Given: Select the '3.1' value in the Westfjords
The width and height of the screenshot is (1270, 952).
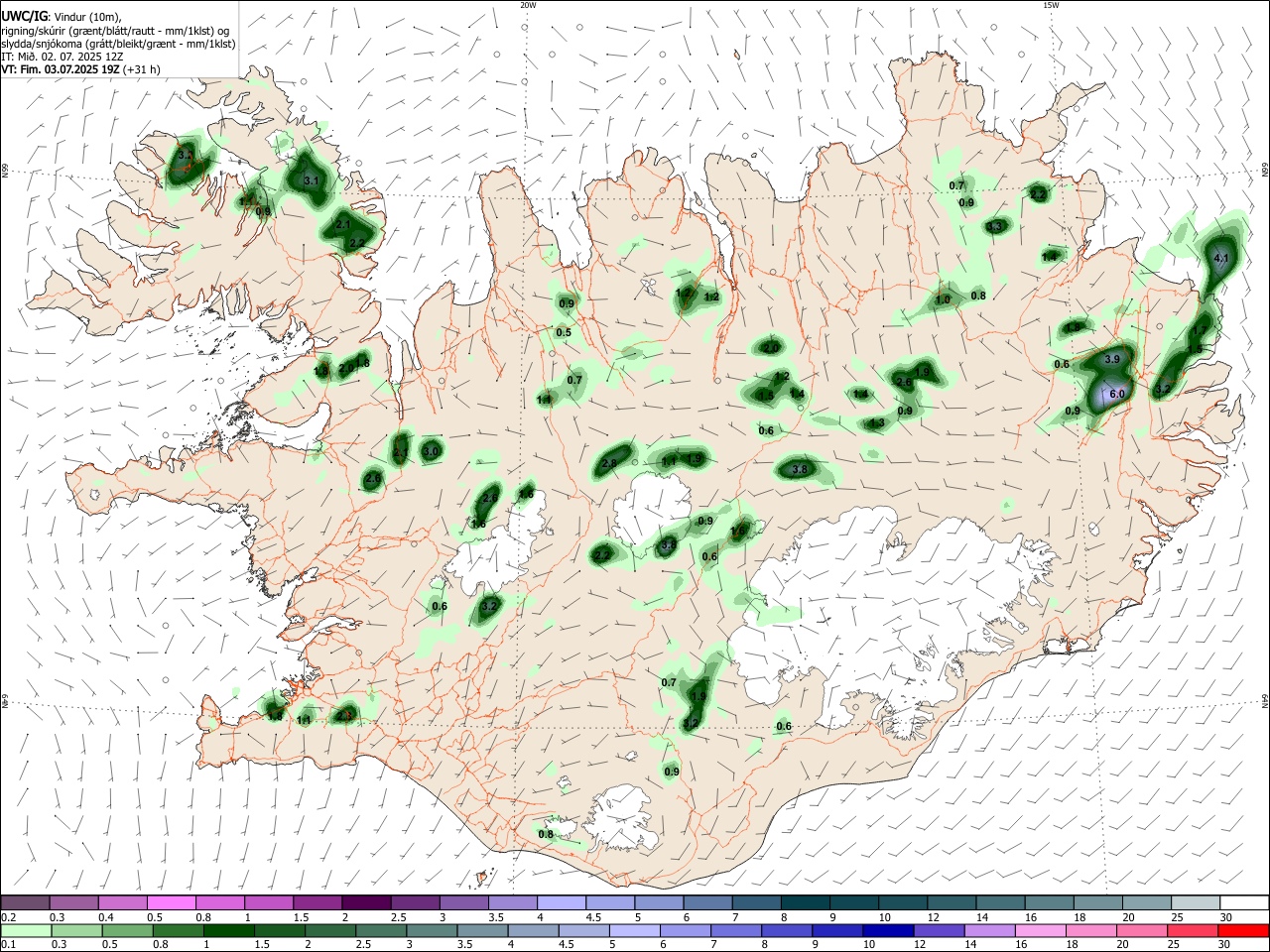Looking at the screenshot, I should (311, 180).
